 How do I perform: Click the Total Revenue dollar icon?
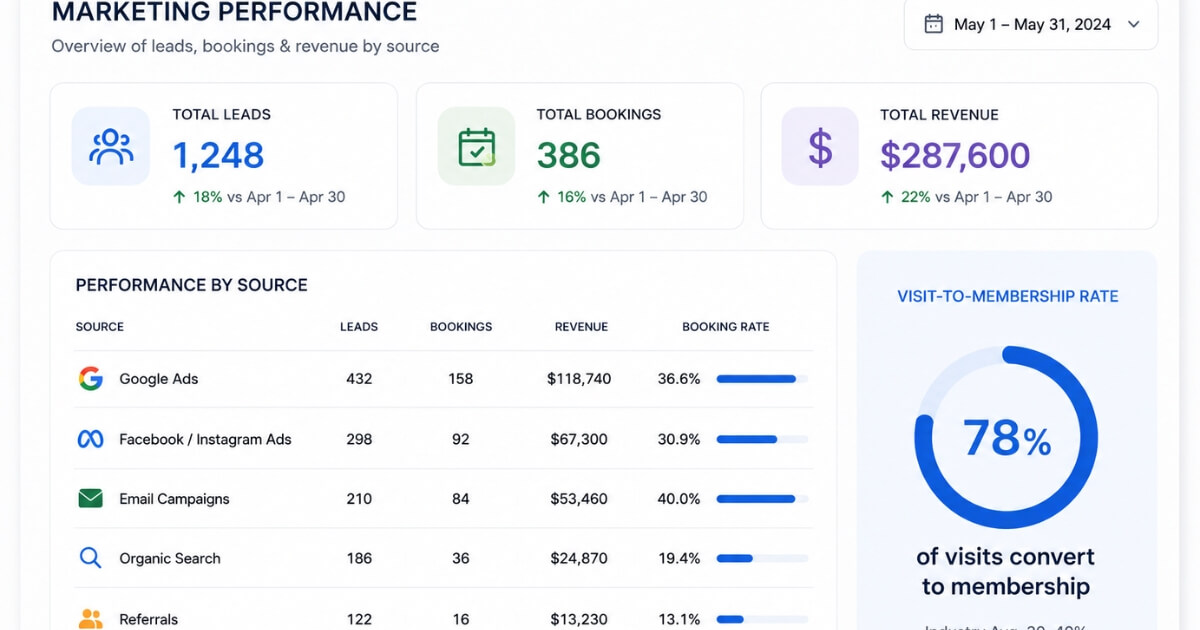tap(820, 147)
